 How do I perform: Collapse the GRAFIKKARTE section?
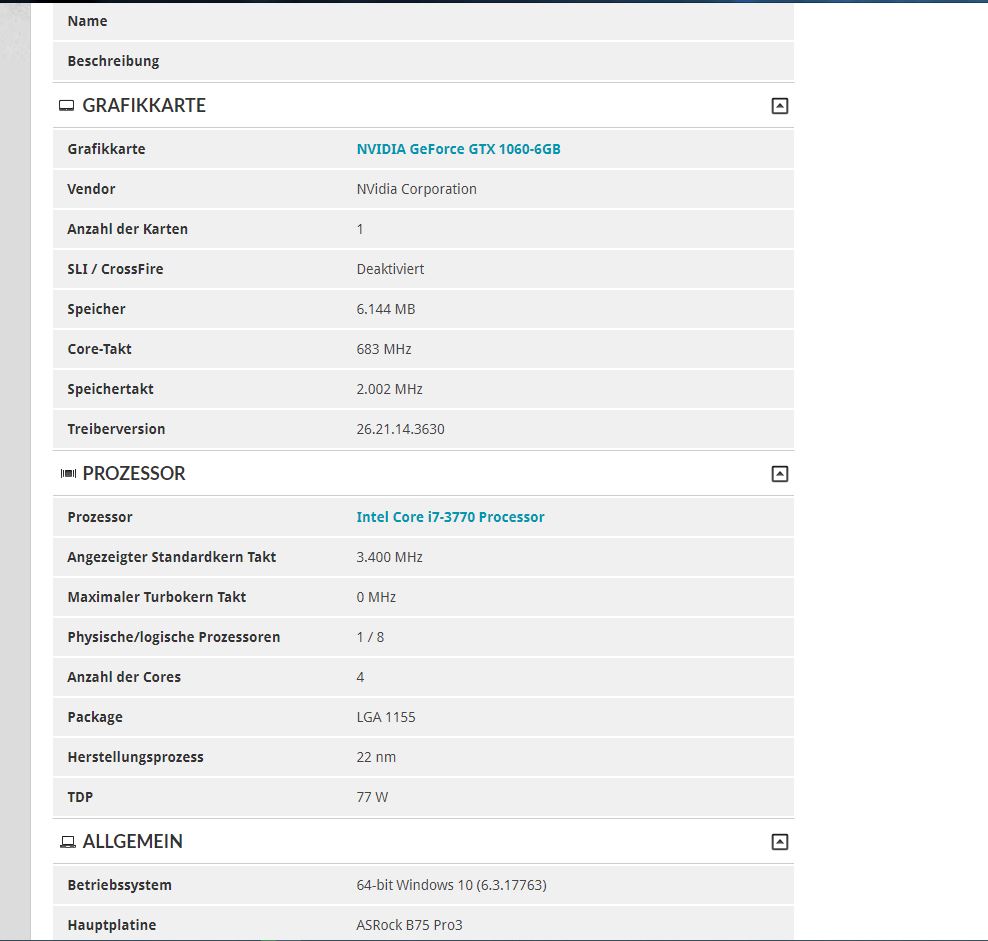pyautogui.click(x=779, y=106)
